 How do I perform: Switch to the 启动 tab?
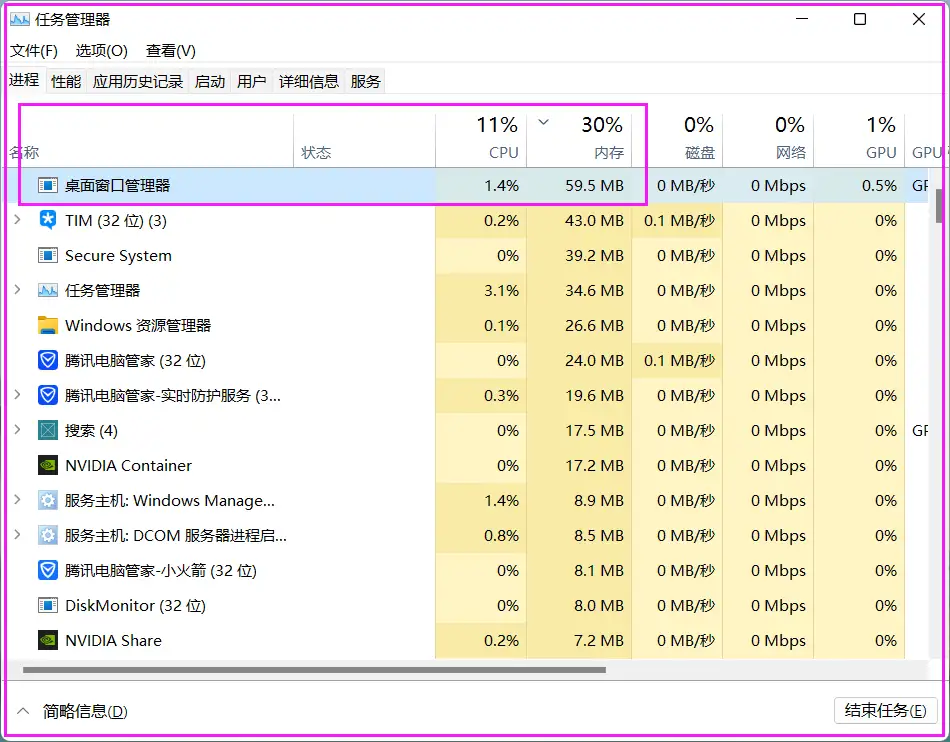(x=210, y=81)
